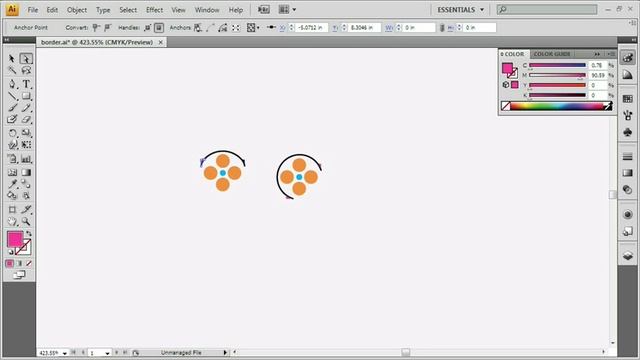Select the Scale tool

(26, 133)
